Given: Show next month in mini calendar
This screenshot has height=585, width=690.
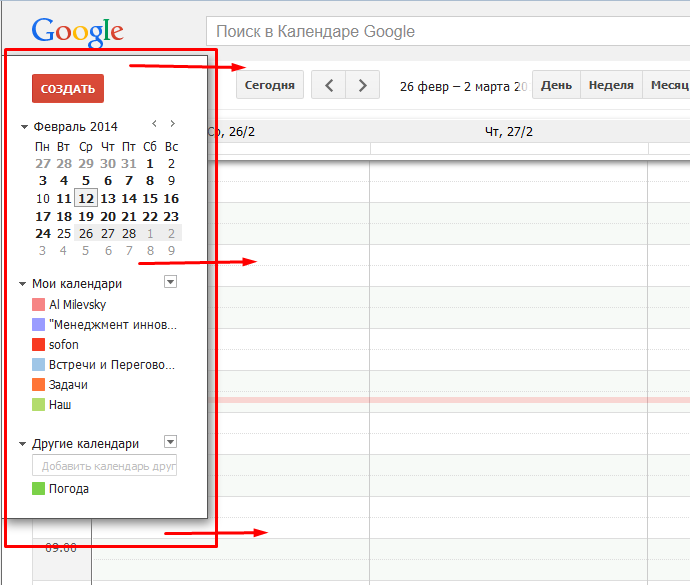Looking at the screenshot, I should tap(172, 124).
